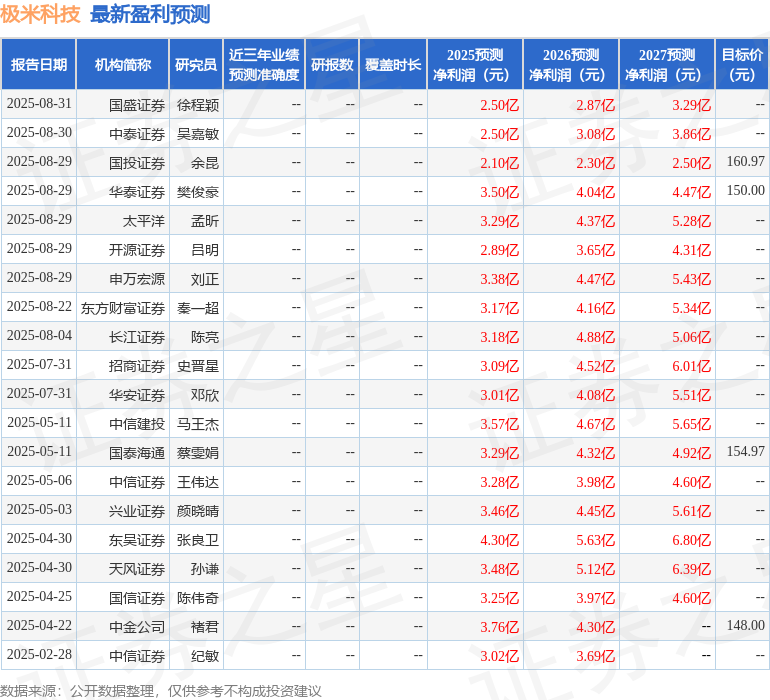770x700 pixels.
Task: Click researcher name 吴嘉敏
Action: point(198,134)
